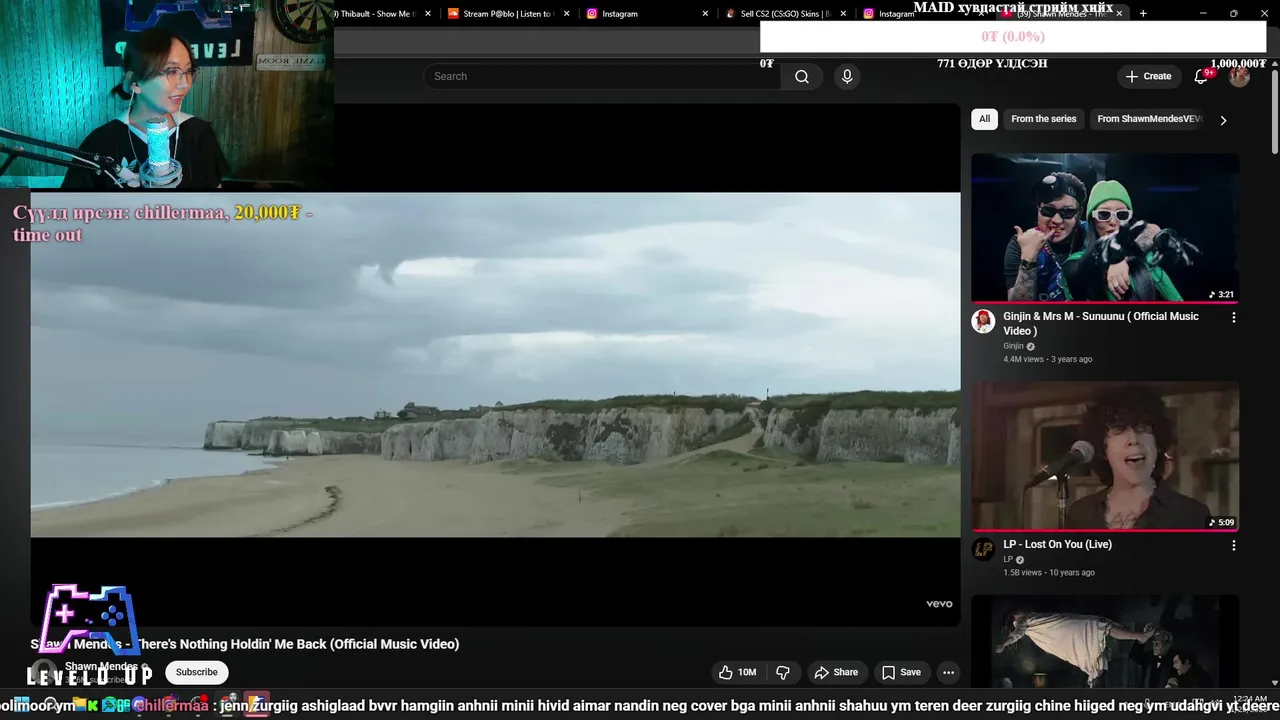The height and width of the screenshot is (720, 1280).
Task: Open a new browser tab with plus
Action: [x=1143, y=14]
